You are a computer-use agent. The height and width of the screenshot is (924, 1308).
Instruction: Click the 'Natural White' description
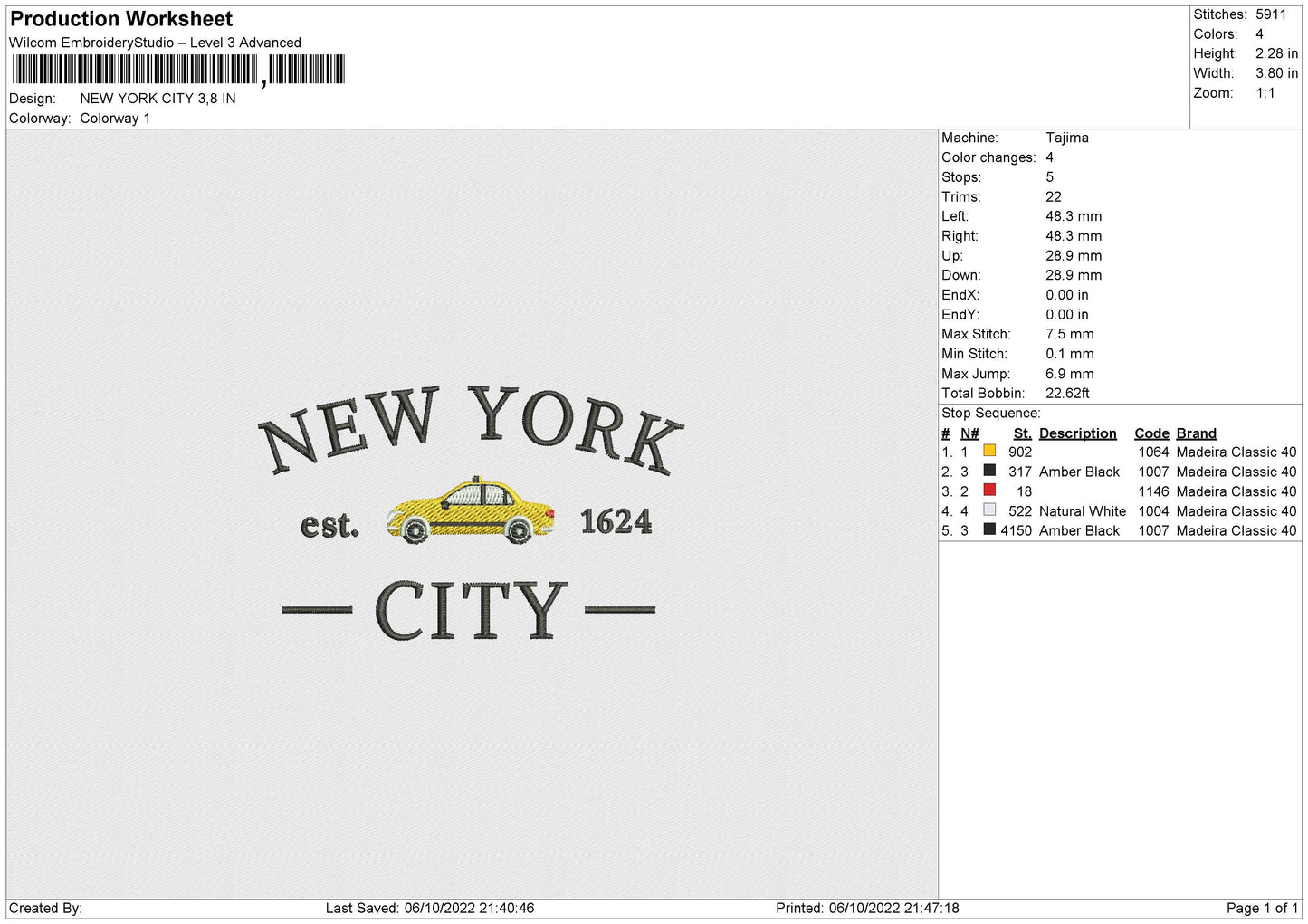(1083, 511)
